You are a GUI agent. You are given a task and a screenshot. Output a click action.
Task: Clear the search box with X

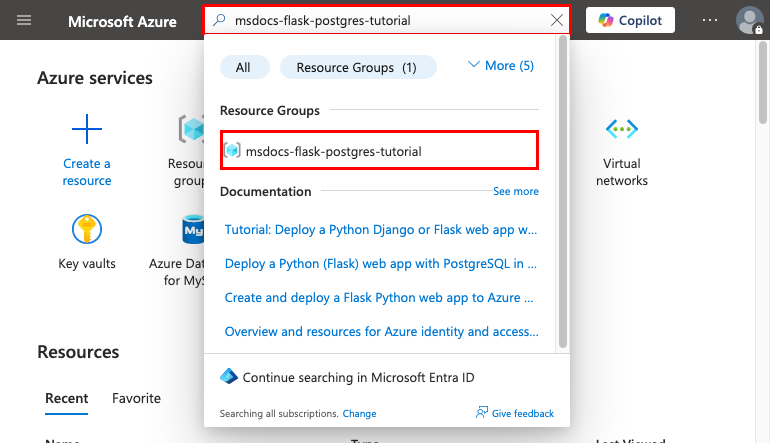pyautogui.click(x=557, y=20)
